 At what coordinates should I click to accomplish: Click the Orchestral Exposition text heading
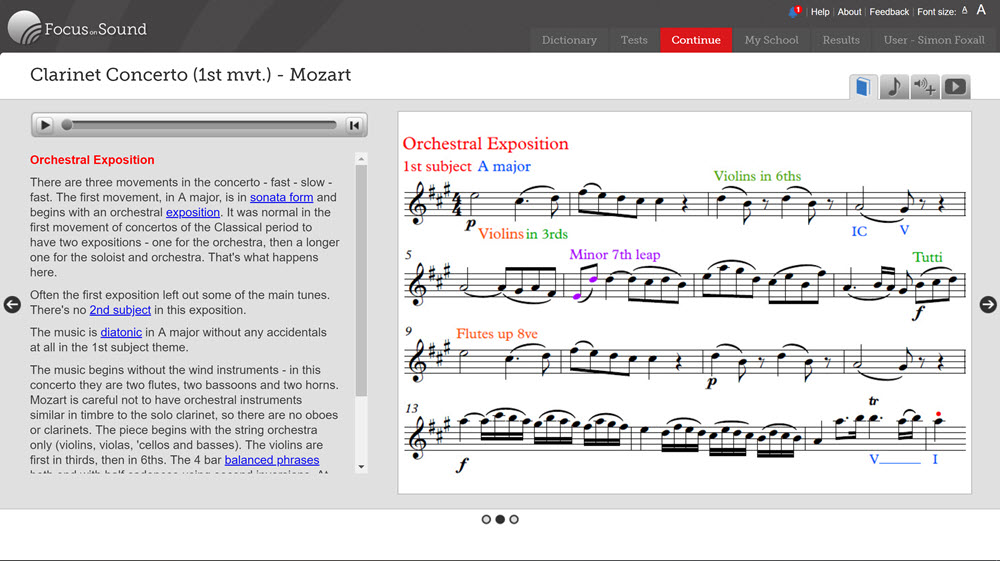point(92,160)
